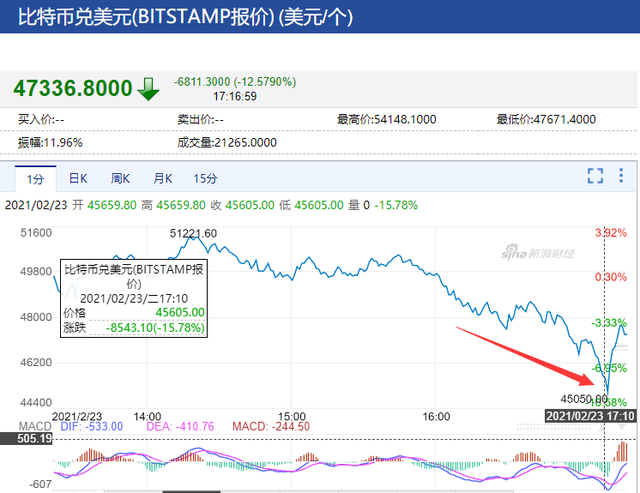This screenshot has height=493, width=640.
Task: Click the 14:00 time axis label
Action: point(147,417)
